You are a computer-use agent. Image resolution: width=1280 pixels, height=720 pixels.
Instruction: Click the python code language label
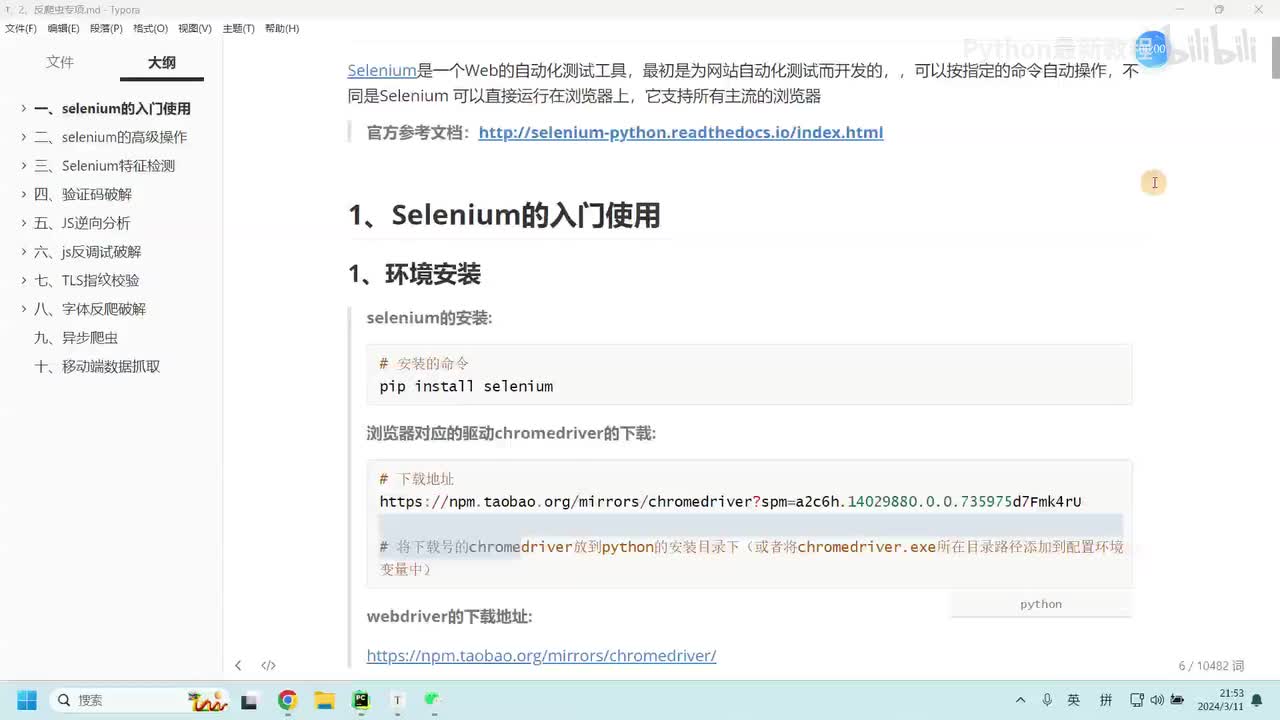tap(1041, 604)
